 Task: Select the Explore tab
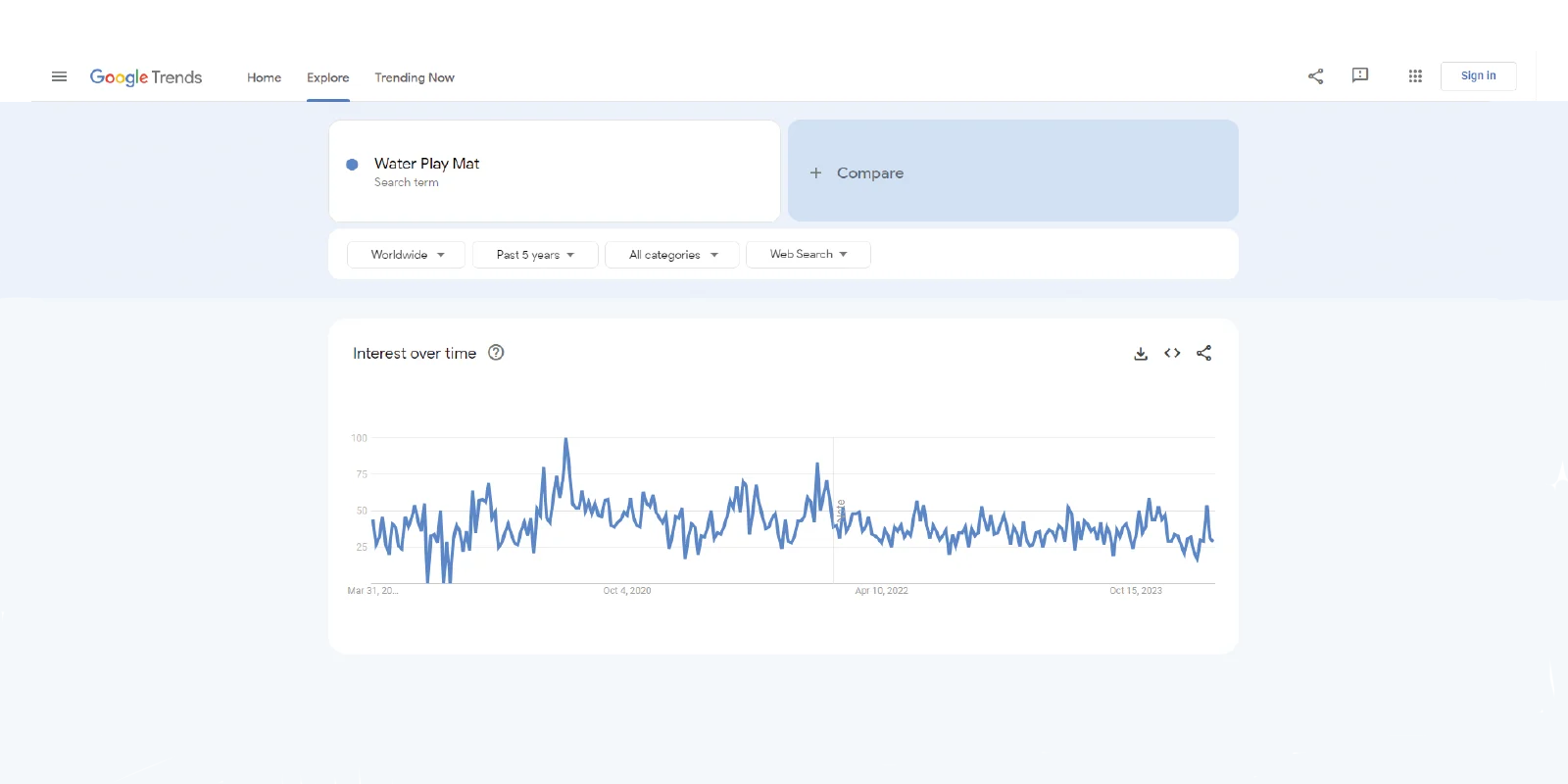tap(327, 77)
